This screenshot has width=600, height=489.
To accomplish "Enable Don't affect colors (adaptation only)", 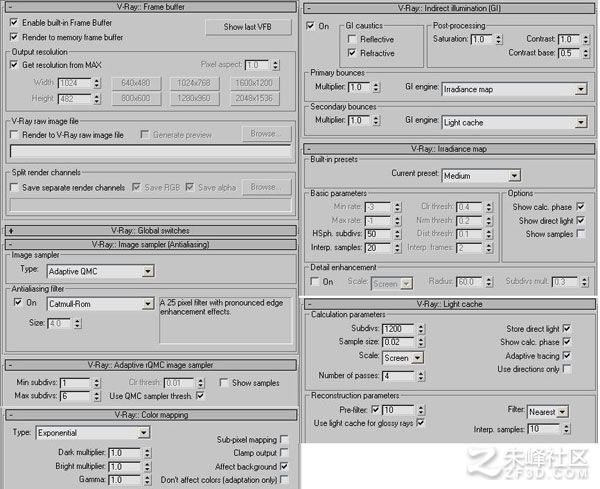I will coord(284,479).
